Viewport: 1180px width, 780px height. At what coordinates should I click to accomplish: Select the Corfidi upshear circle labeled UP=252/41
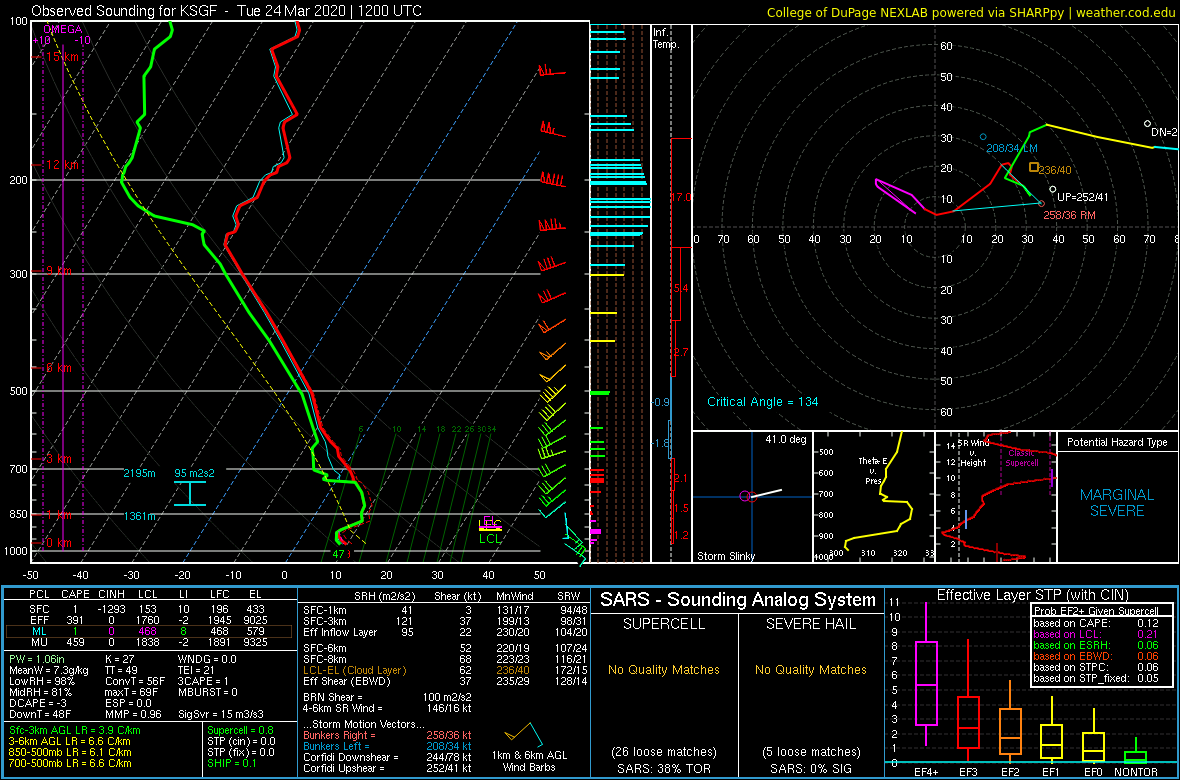(x=1052, y=190)
